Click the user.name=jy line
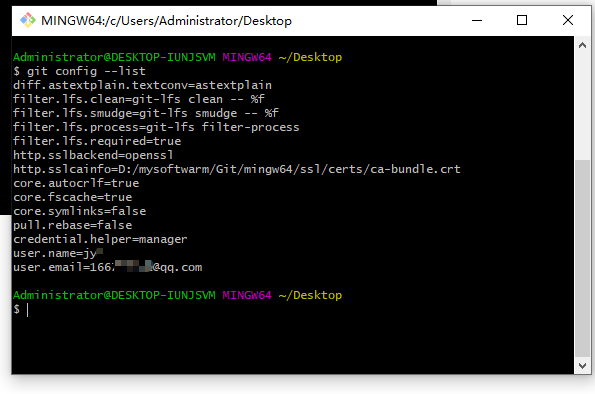The width and height of the screenshot is (595, 394). [58, 253]
